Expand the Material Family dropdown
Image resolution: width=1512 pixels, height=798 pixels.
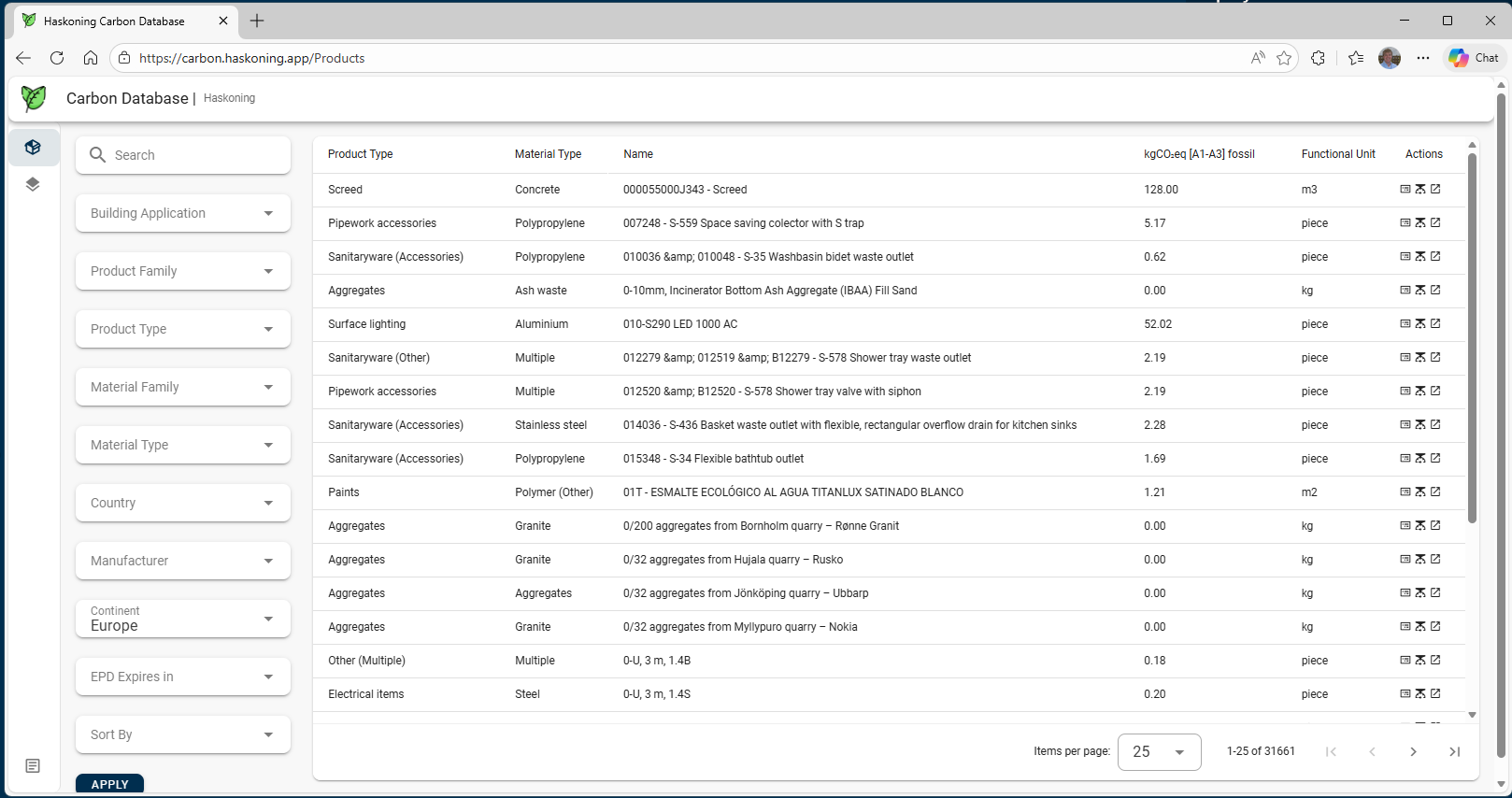coord(183,387)
